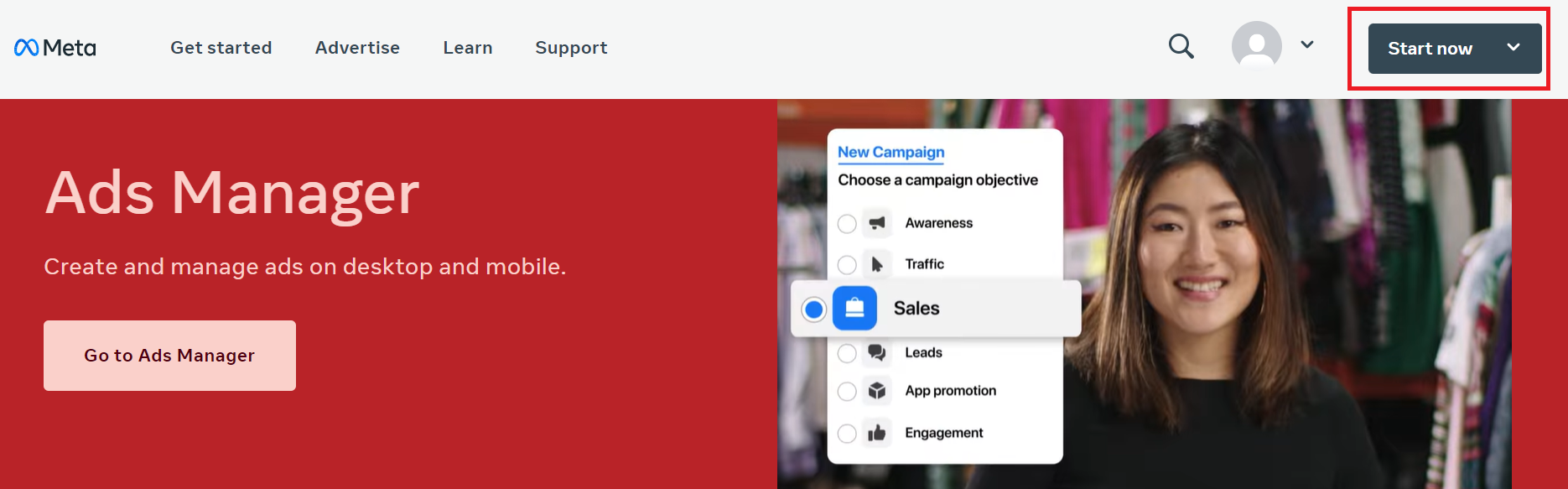Click the Meta logo

click(x=55, y=48)
